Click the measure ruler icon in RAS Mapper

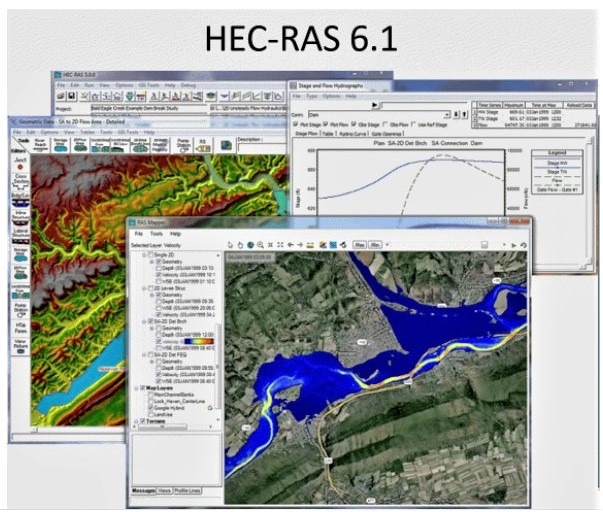[310, 245]
